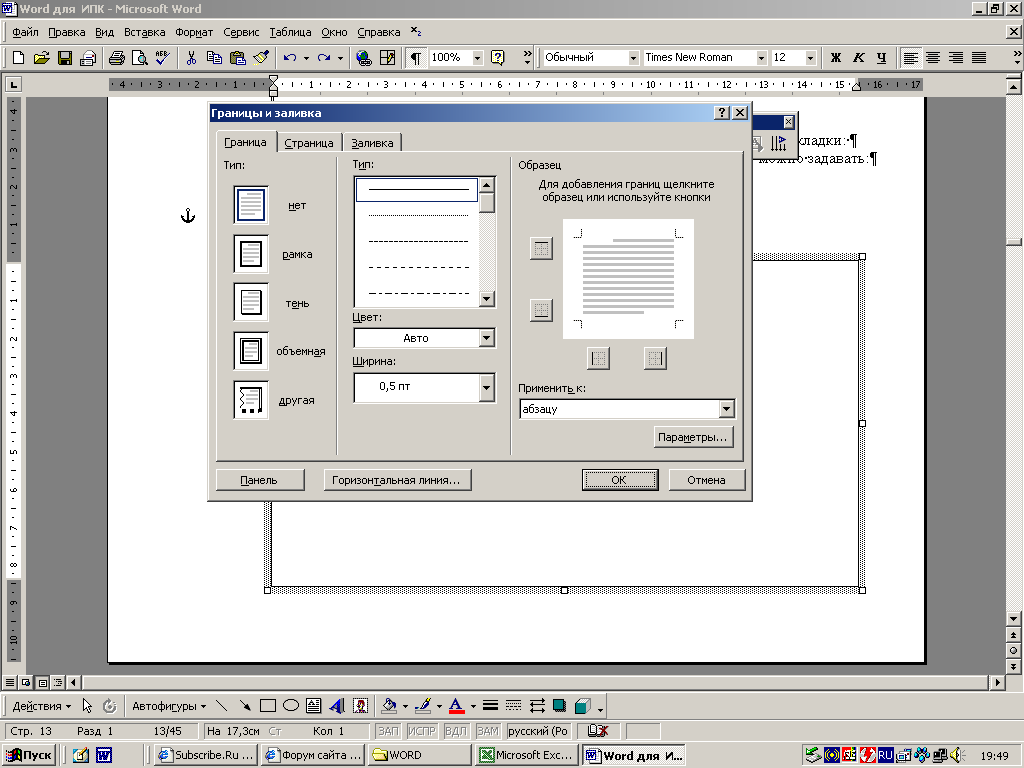Click the Параметры... button
The image size is (1024, 768).
click(692, 437)
